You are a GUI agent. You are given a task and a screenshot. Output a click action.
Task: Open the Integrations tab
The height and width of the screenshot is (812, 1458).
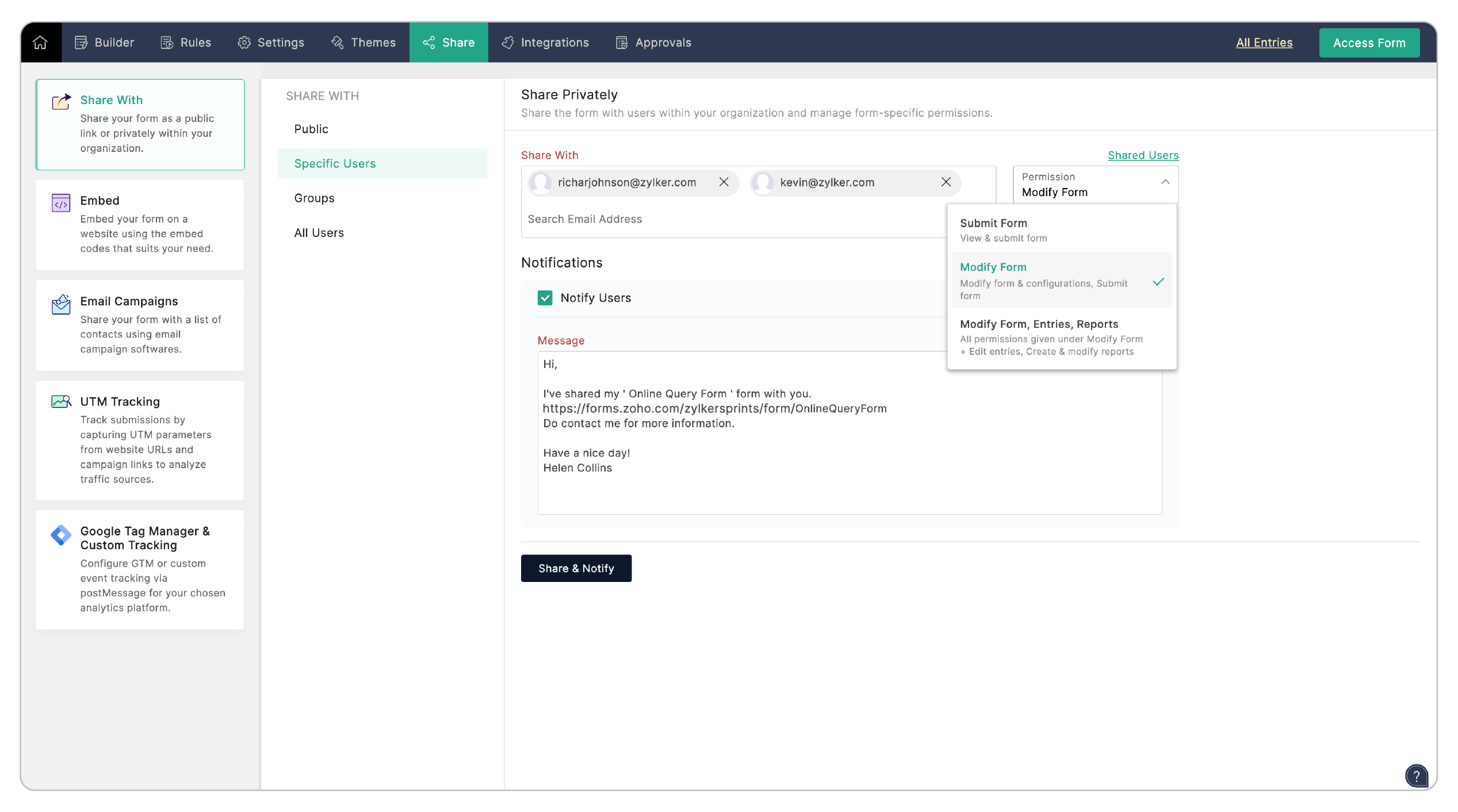[545, 43]
